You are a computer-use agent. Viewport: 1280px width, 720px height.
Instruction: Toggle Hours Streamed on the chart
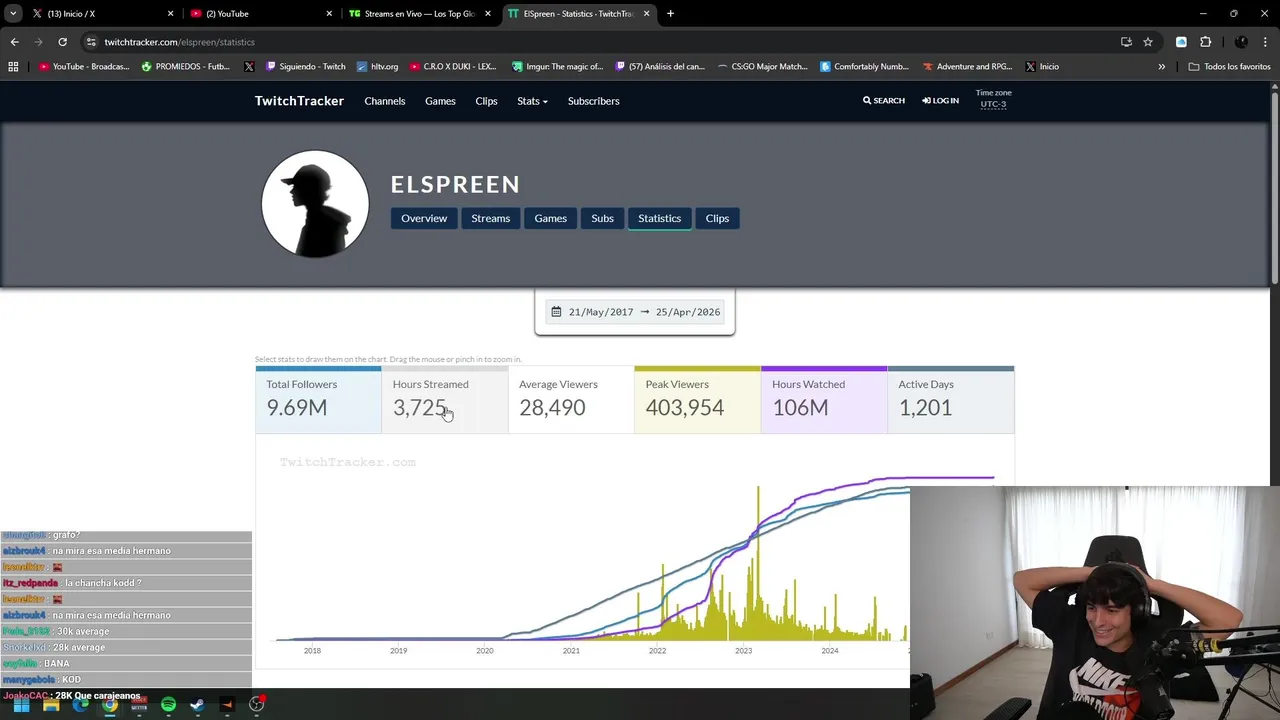[445, 400]
